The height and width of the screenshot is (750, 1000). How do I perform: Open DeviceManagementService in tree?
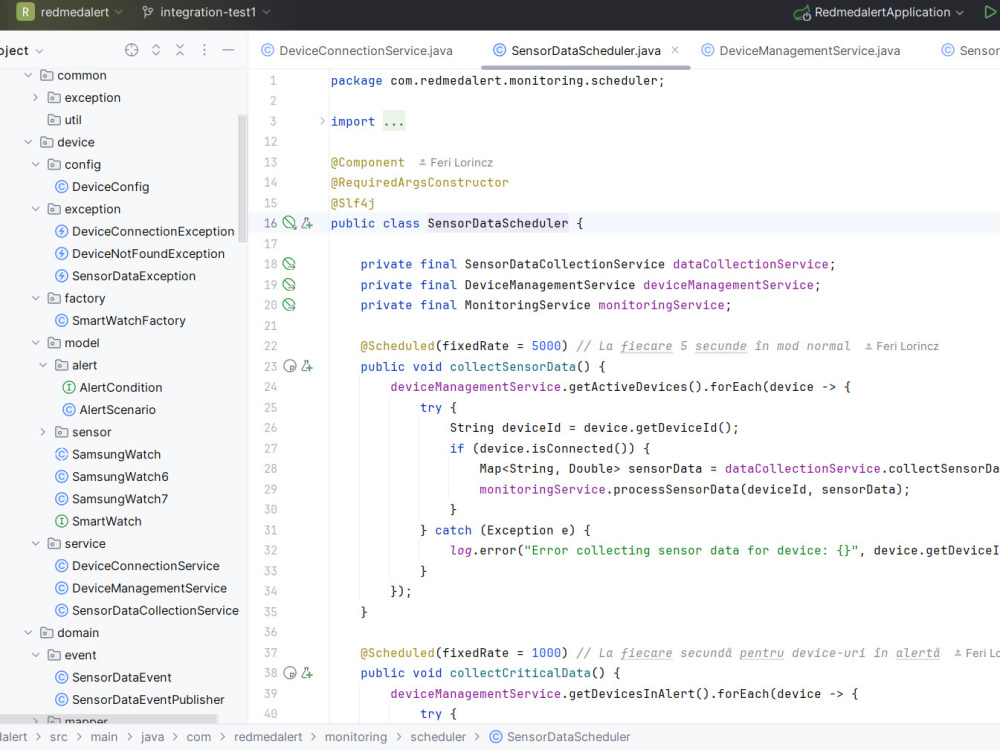(141, 588)
